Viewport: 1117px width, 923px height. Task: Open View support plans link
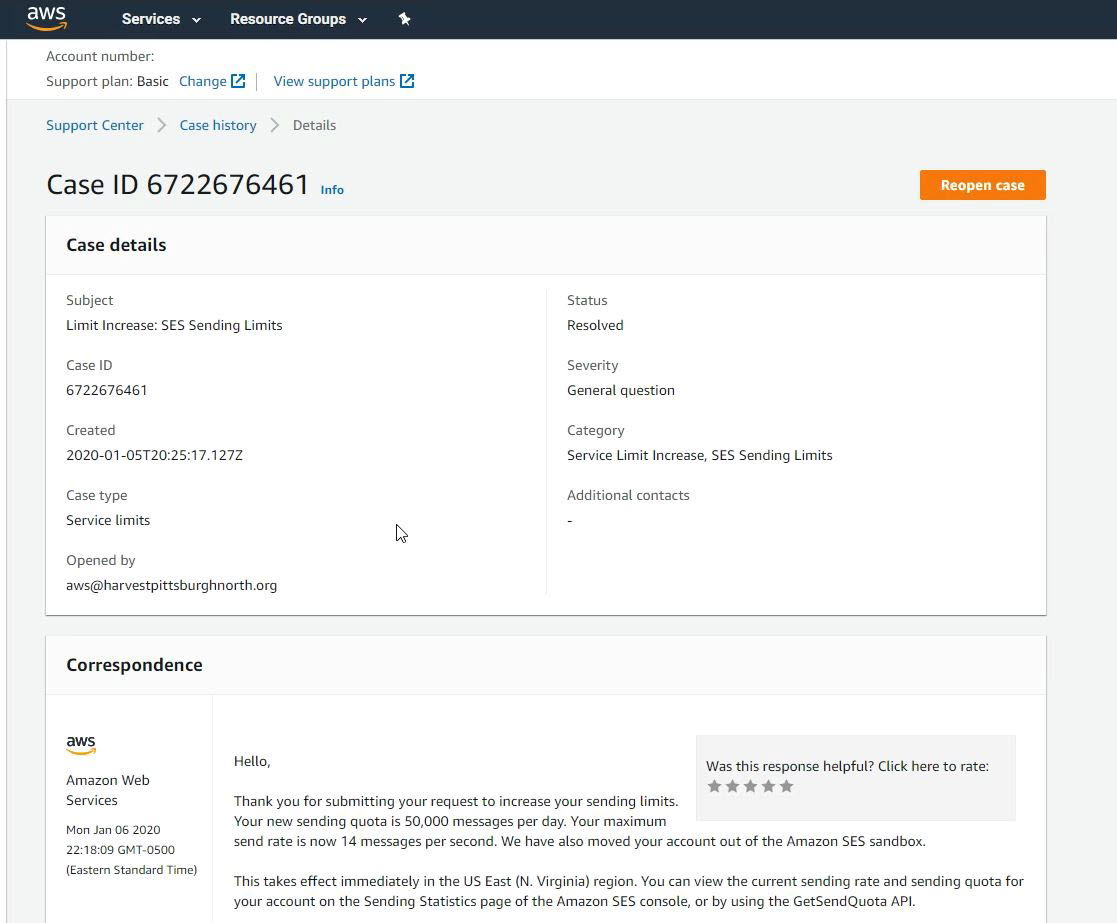coord(334,81)
